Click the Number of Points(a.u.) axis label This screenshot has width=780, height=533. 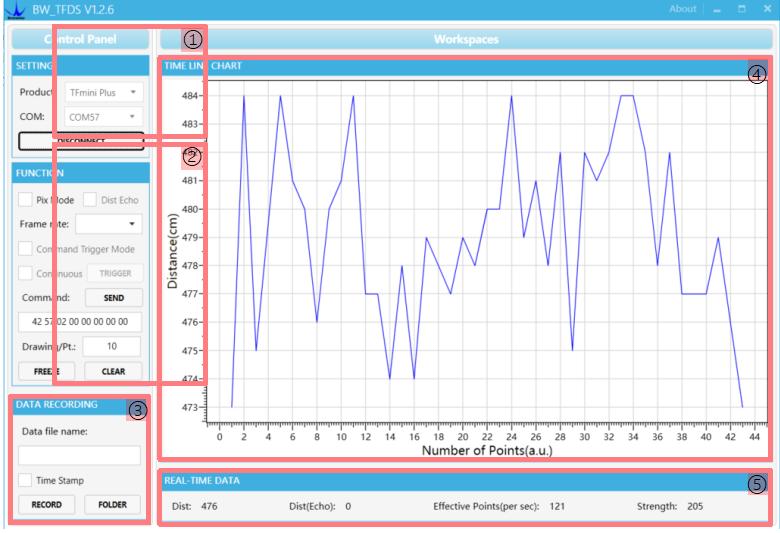click(x=487, y=450)
